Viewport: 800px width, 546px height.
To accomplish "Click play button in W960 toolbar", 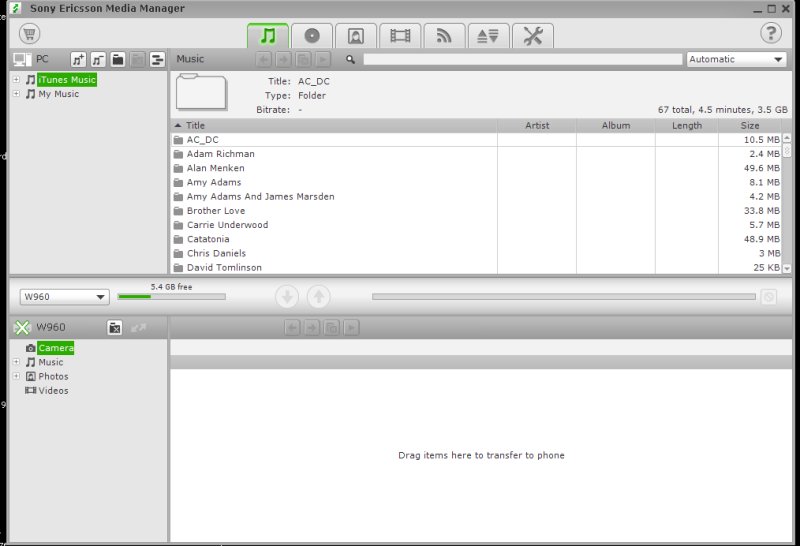I will (x=352, y=328).
